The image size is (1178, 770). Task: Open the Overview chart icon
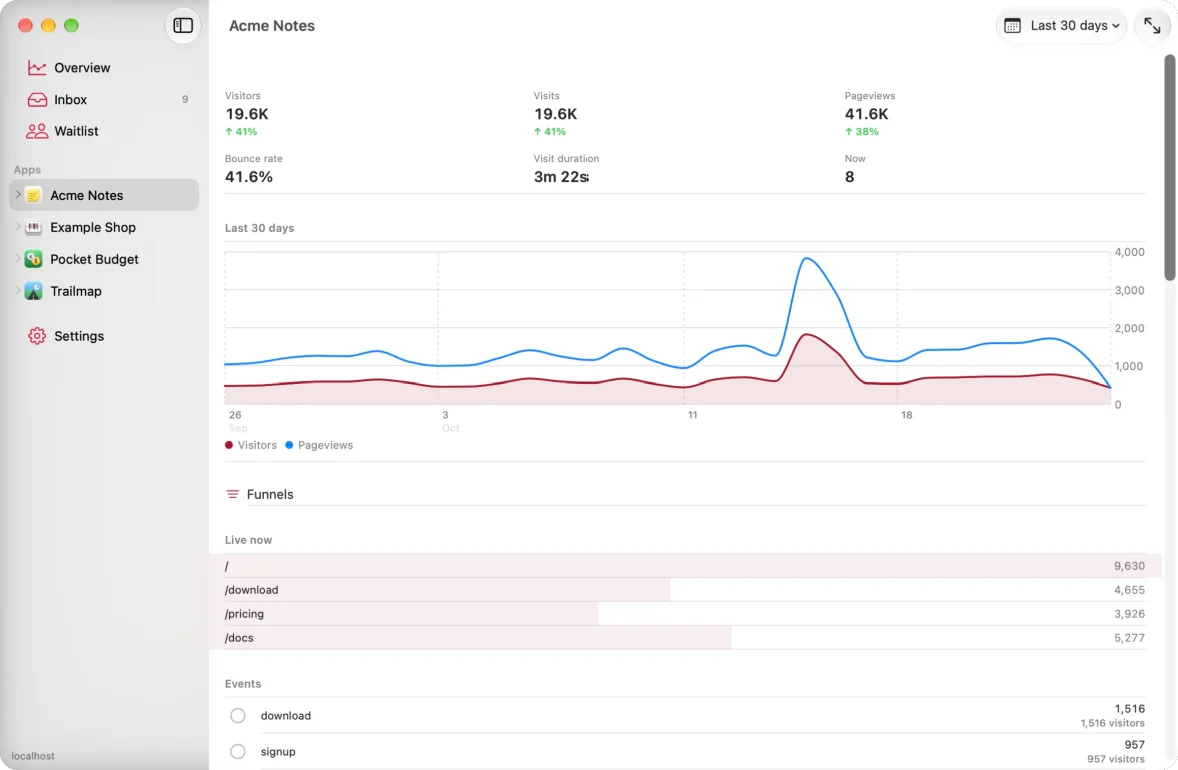37,68
